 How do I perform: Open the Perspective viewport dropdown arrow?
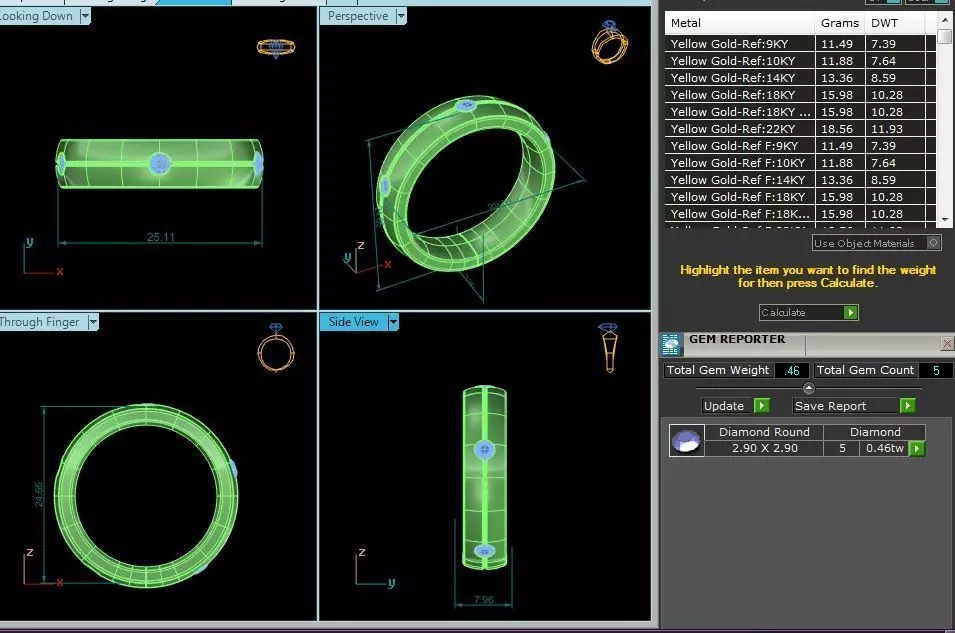pos(401,16)
